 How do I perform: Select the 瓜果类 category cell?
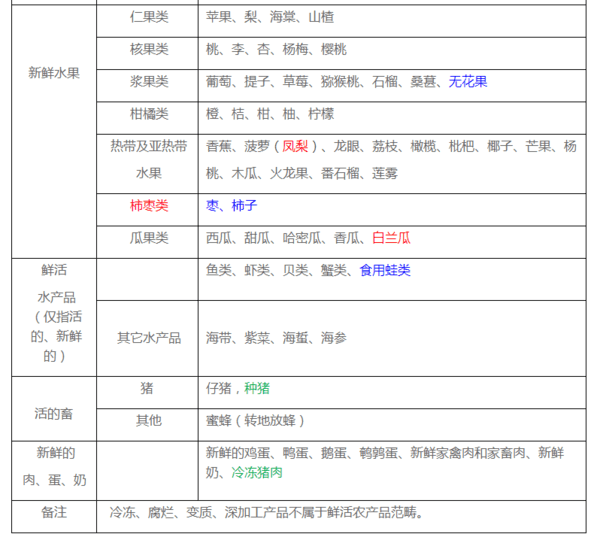click(149, 238)
